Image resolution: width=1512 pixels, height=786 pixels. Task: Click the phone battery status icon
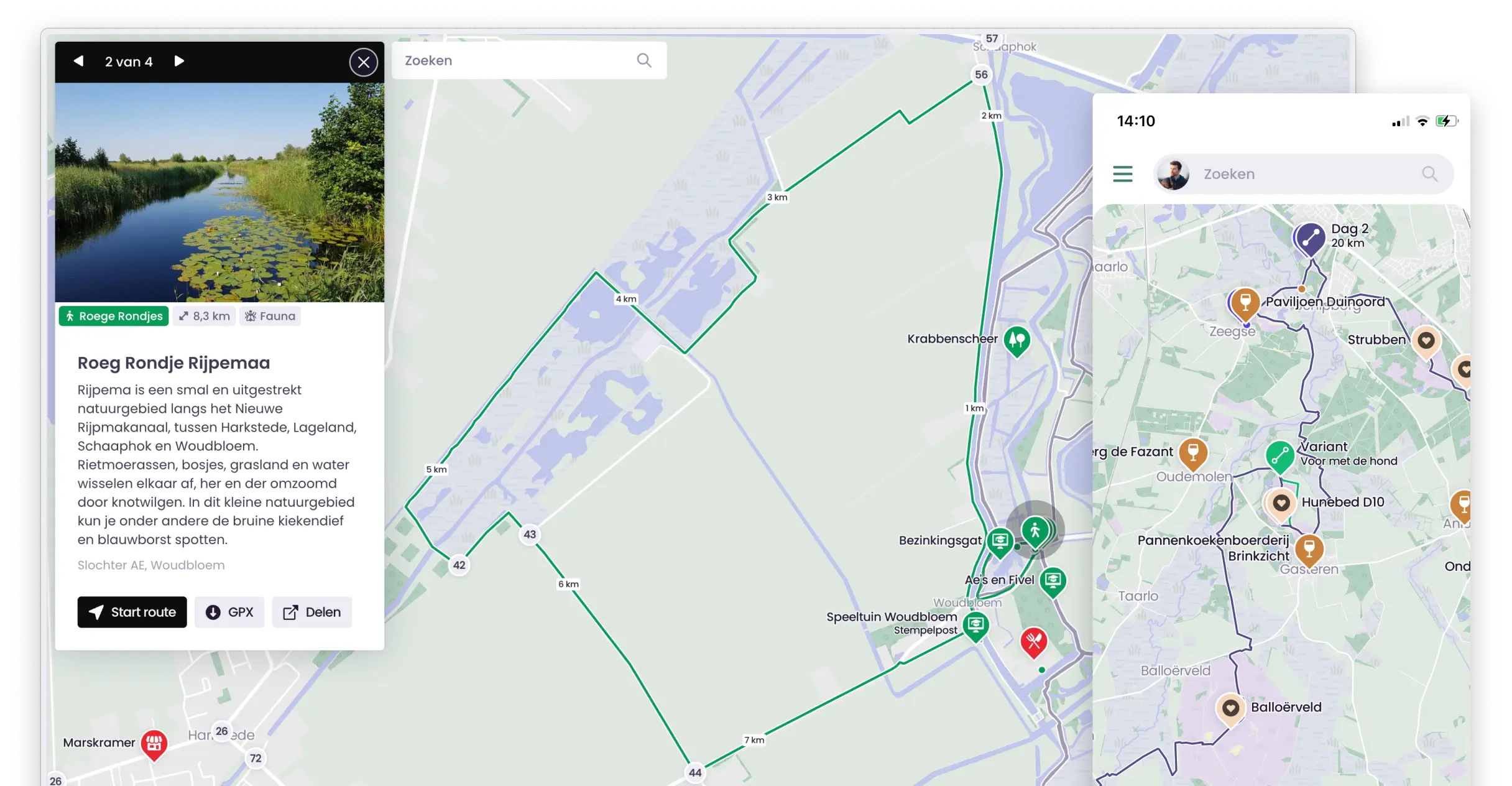click(1447, 121)
